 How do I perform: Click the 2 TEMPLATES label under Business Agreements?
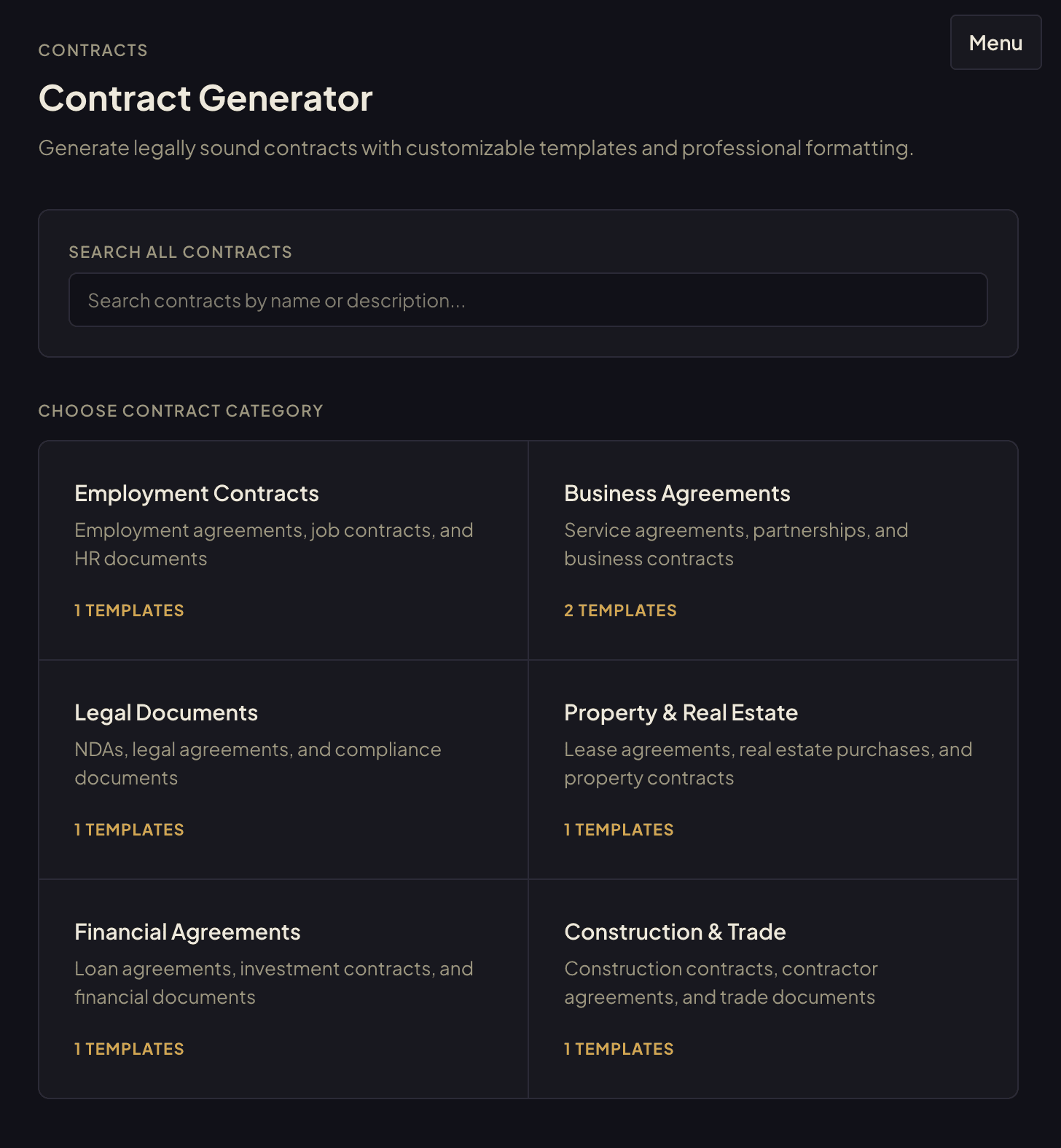pyautogui.click(x=620, y=610)
